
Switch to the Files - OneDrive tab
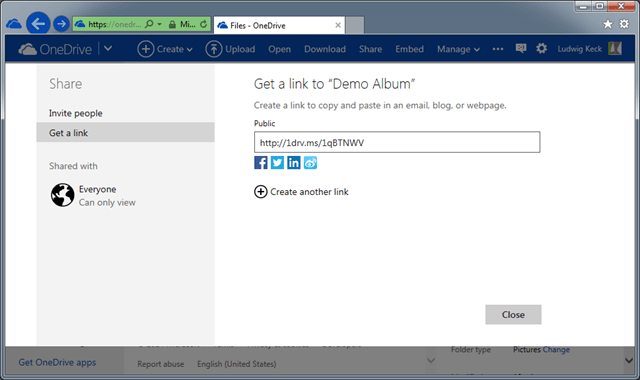(x=279, y=25)
